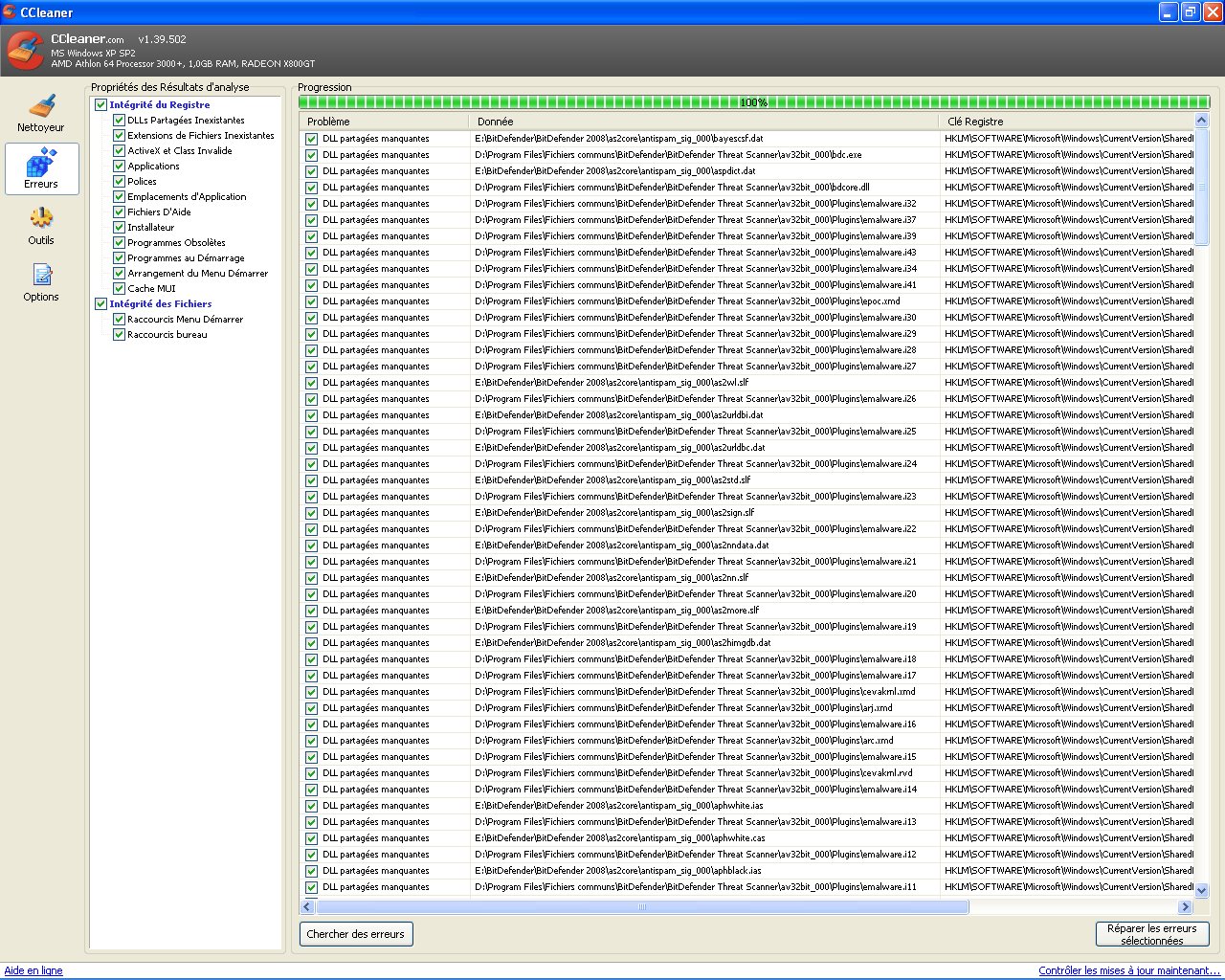Toggle the epoc.xmd row checkbox
1225x980 pixels.
[x=311, y=301]
